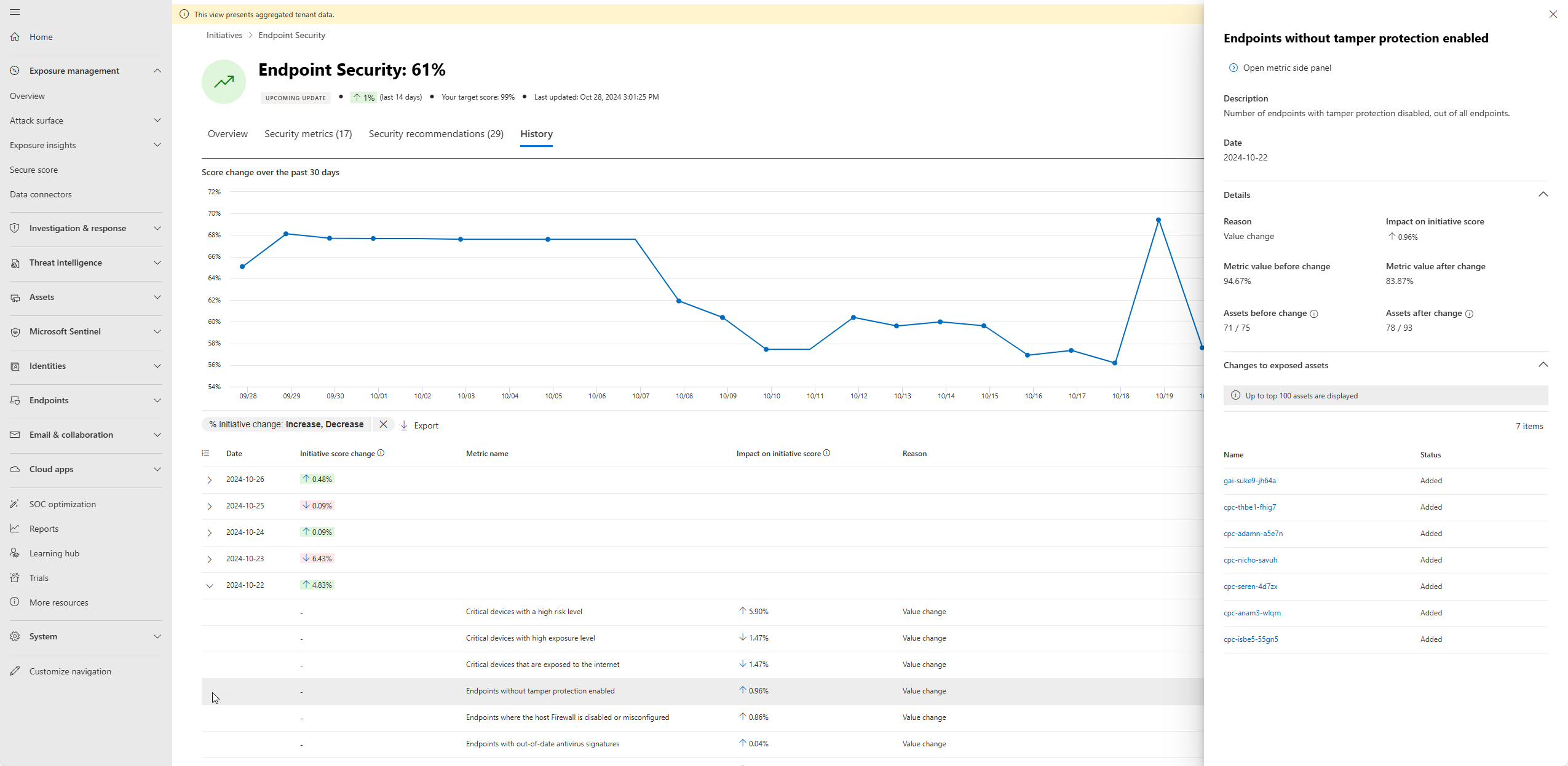The height and width of the screenshot is (766, 1568).
Task: Click the Export download icon
Action: (x=404, y=425)
